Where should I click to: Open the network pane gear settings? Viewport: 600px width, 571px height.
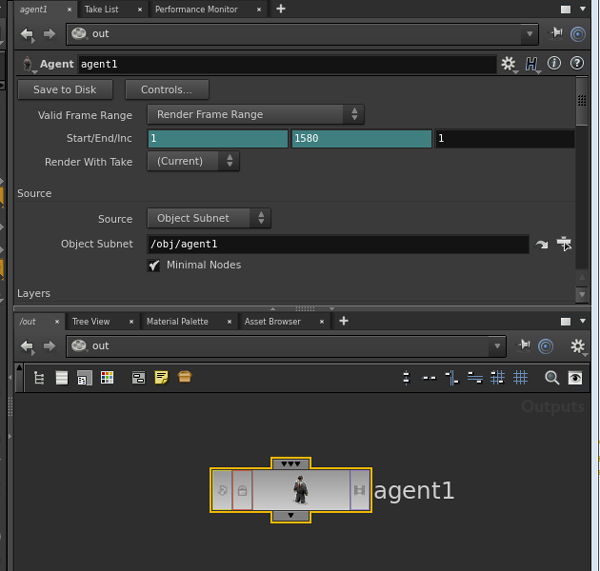(x=578, y=347)
